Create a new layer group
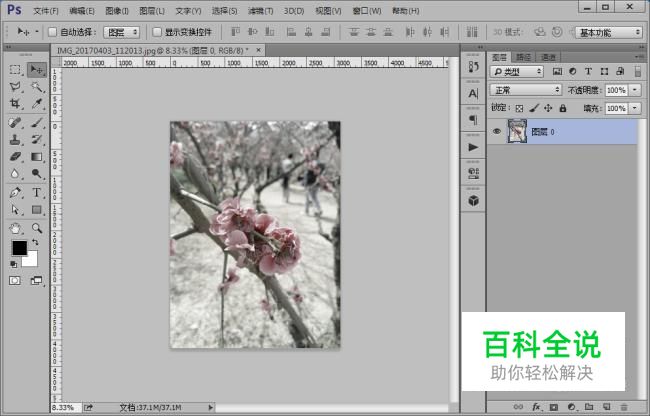650x416 pixels. pos(589,407)
